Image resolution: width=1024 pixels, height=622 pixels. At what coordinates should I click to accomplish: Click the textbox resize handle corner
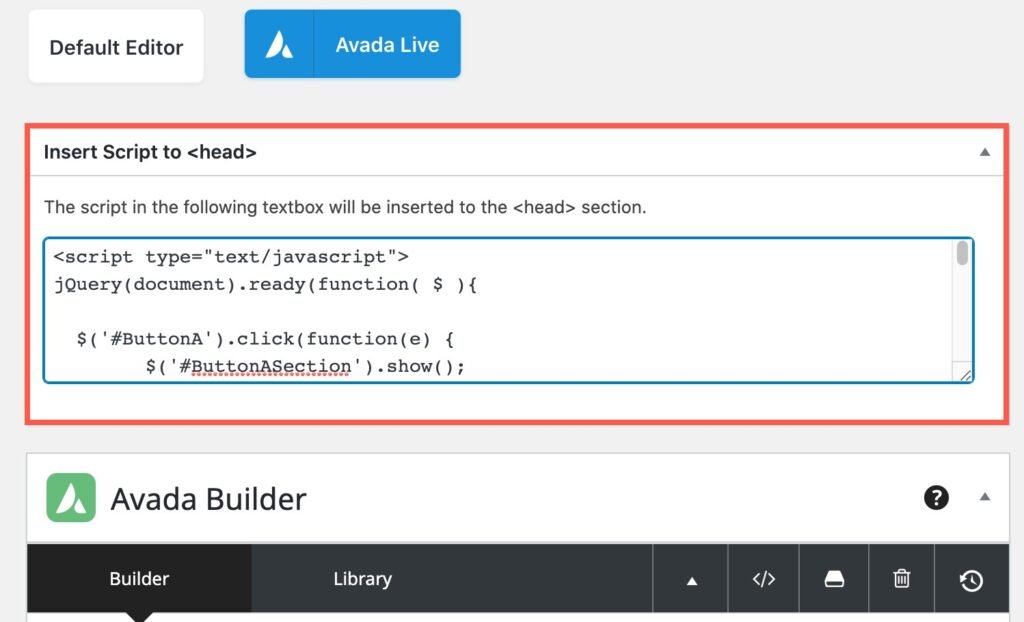(965, 374)
